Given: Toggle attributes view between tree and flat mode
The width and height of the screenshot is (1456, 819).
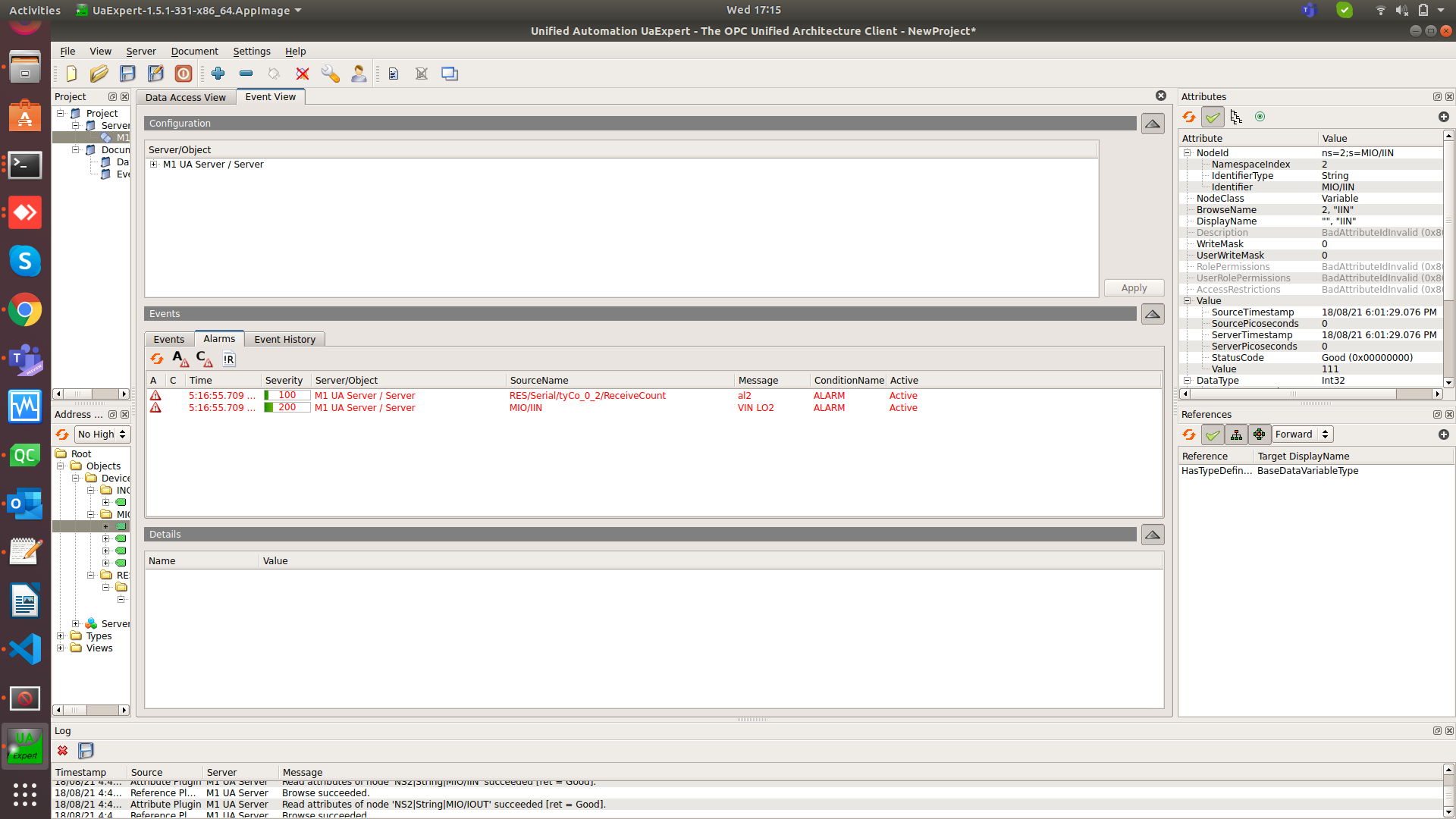Looking at the screenshot, I should click(x=1236, y=117).
